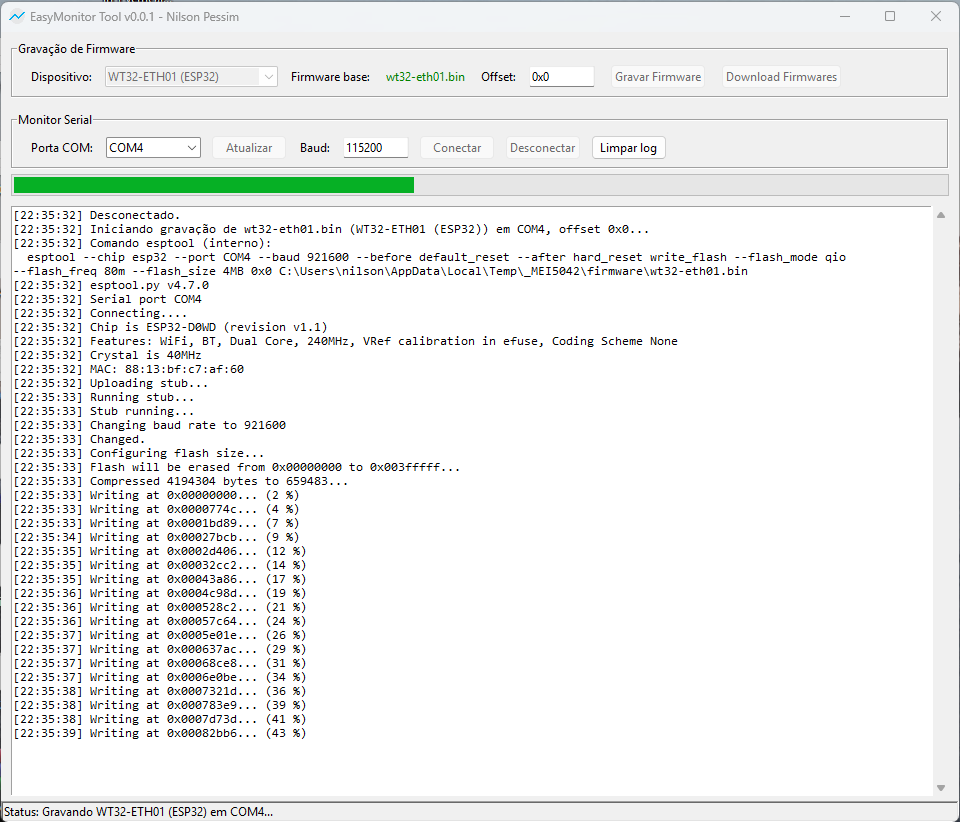Minimize the EasyMonitor Tool window
The image size is (960, 822).
tap(843, 17)
